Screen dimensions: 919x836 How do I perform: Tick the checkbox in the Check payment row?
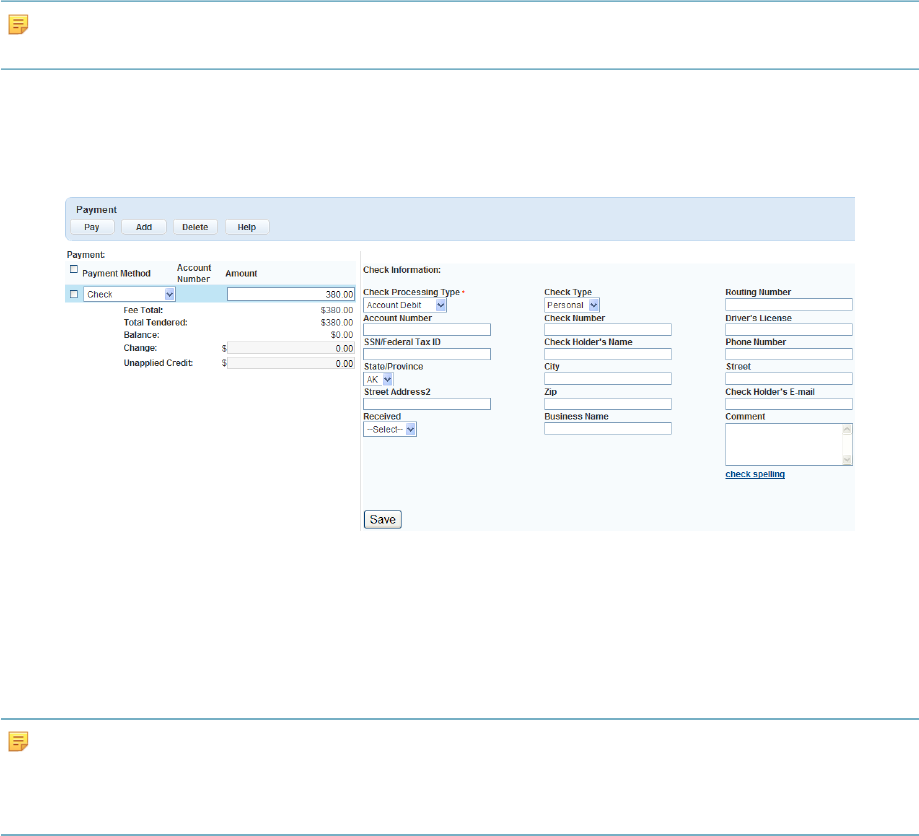click(x=74, y=294)
